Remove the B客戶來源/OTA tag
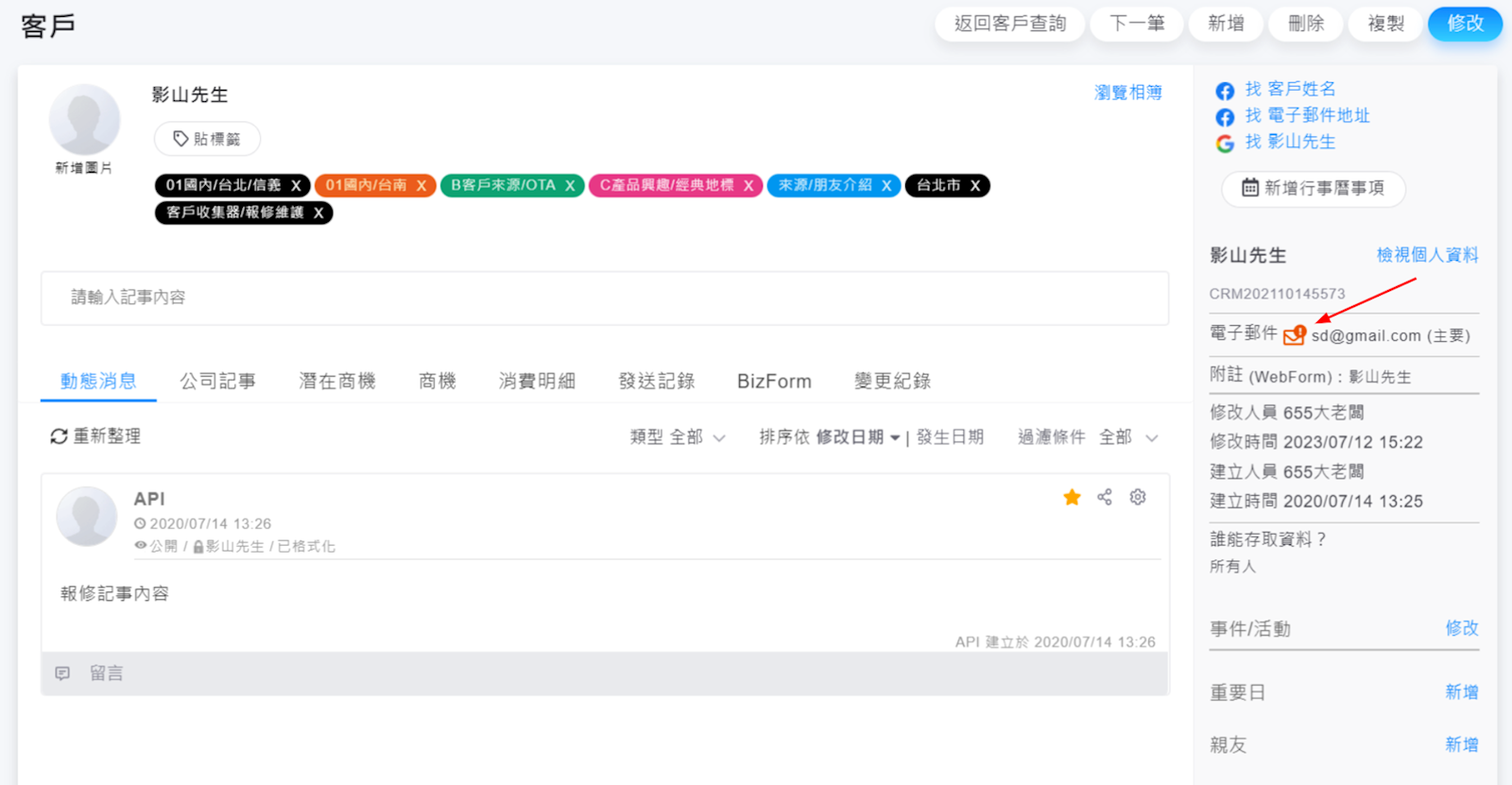 pyautogui.click(x=570, y=186)
